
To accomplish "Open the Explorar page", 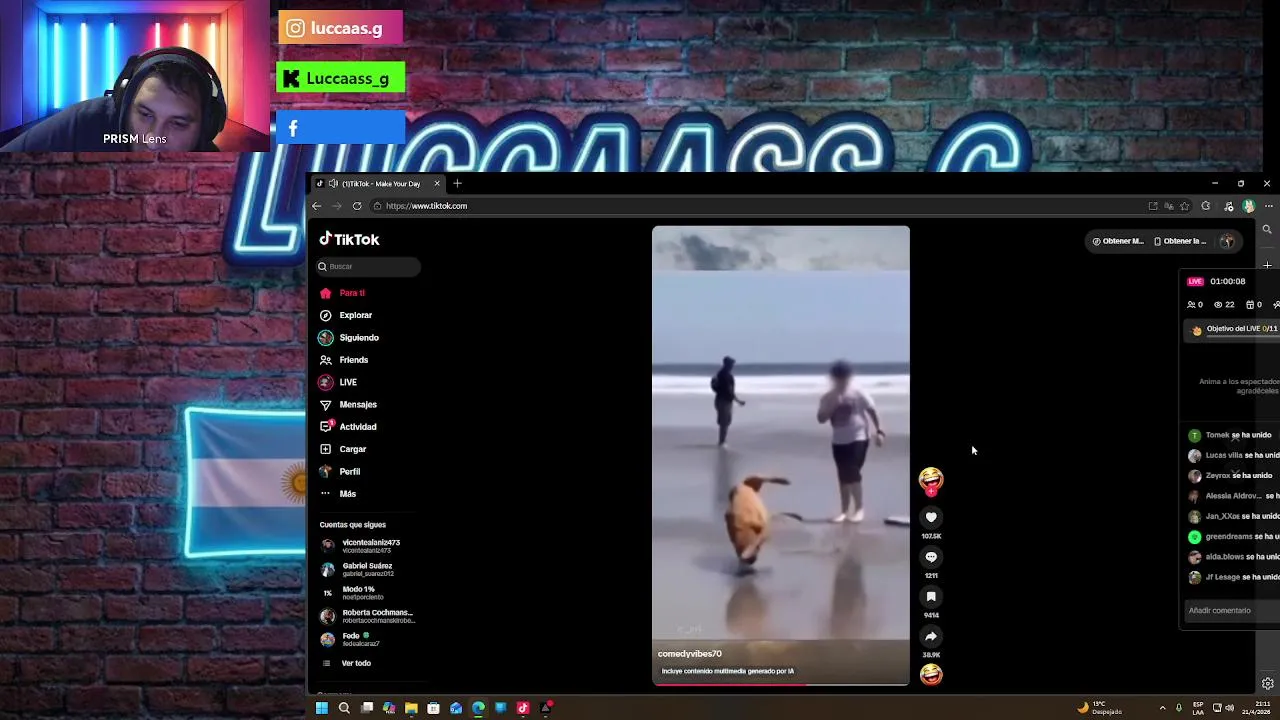I will [x=346, y=315].
